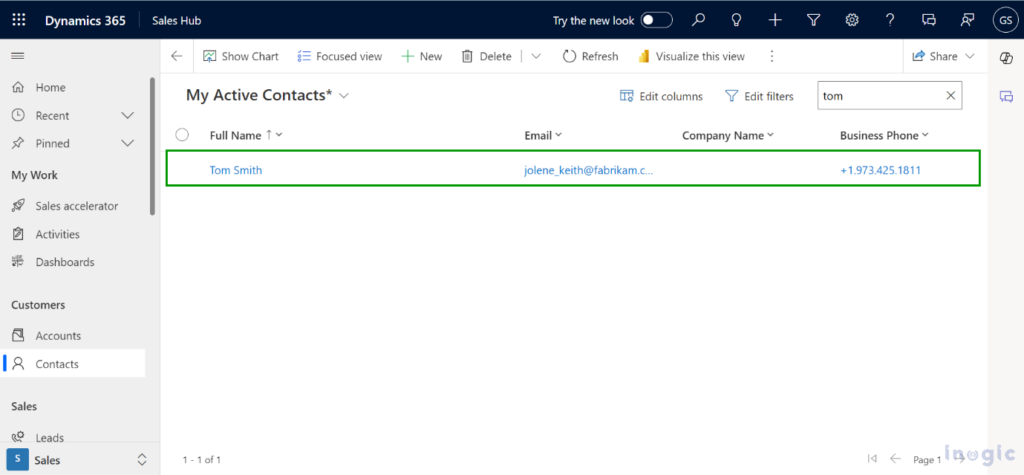Open the app launcher waffle icon
This screenshot has height=475, width=1024.
[x=19, y=20]
